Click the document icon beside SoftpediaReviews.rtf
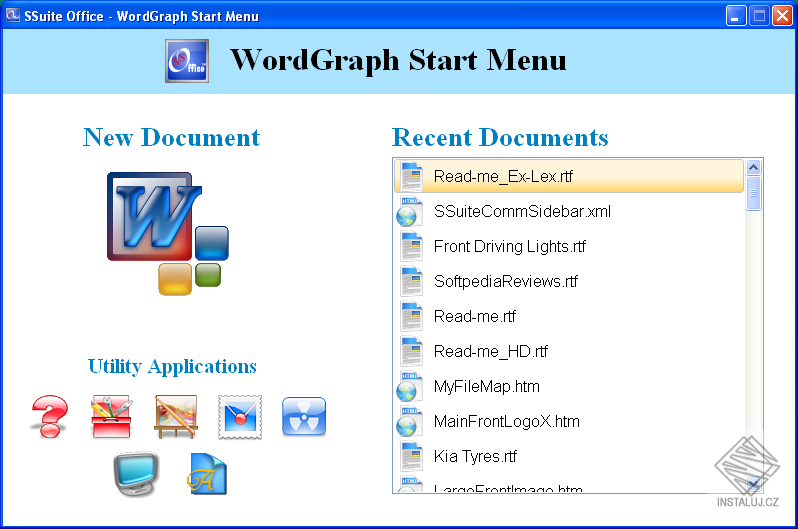Image resolution: width=798 pixels, height=529 pixels. point(411,281)
